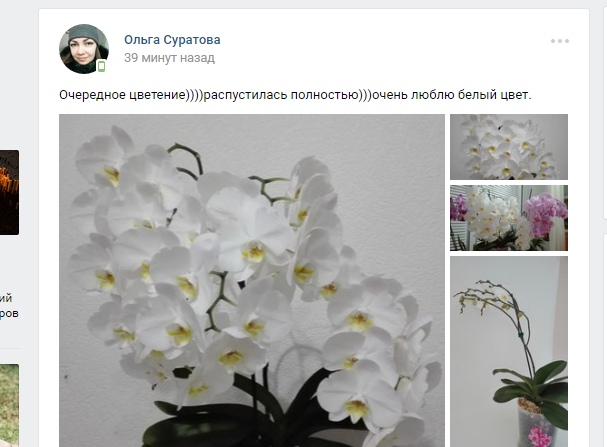The height and width of the screenshot is (447, 607).
Task: Click the gray knit hat in the avatar
Action: [x=84, y=34]
